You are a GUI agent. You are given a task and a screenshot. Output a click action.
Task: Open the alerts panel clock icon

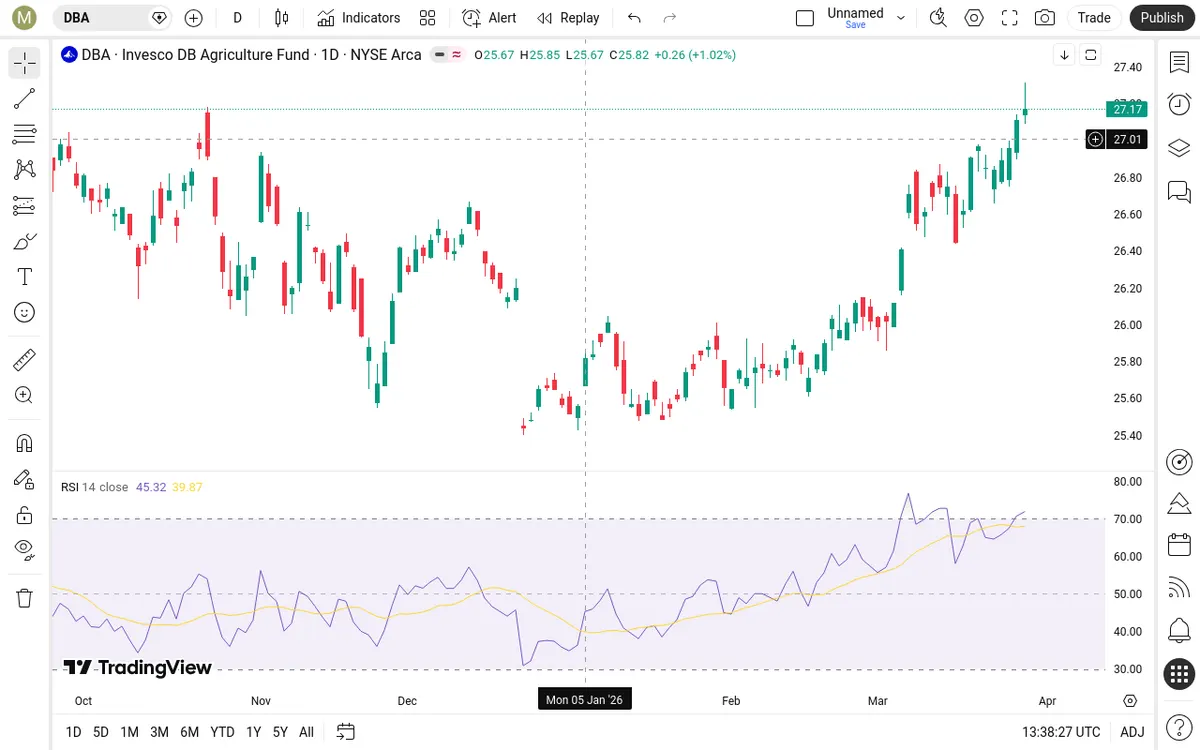[1179, 105]
